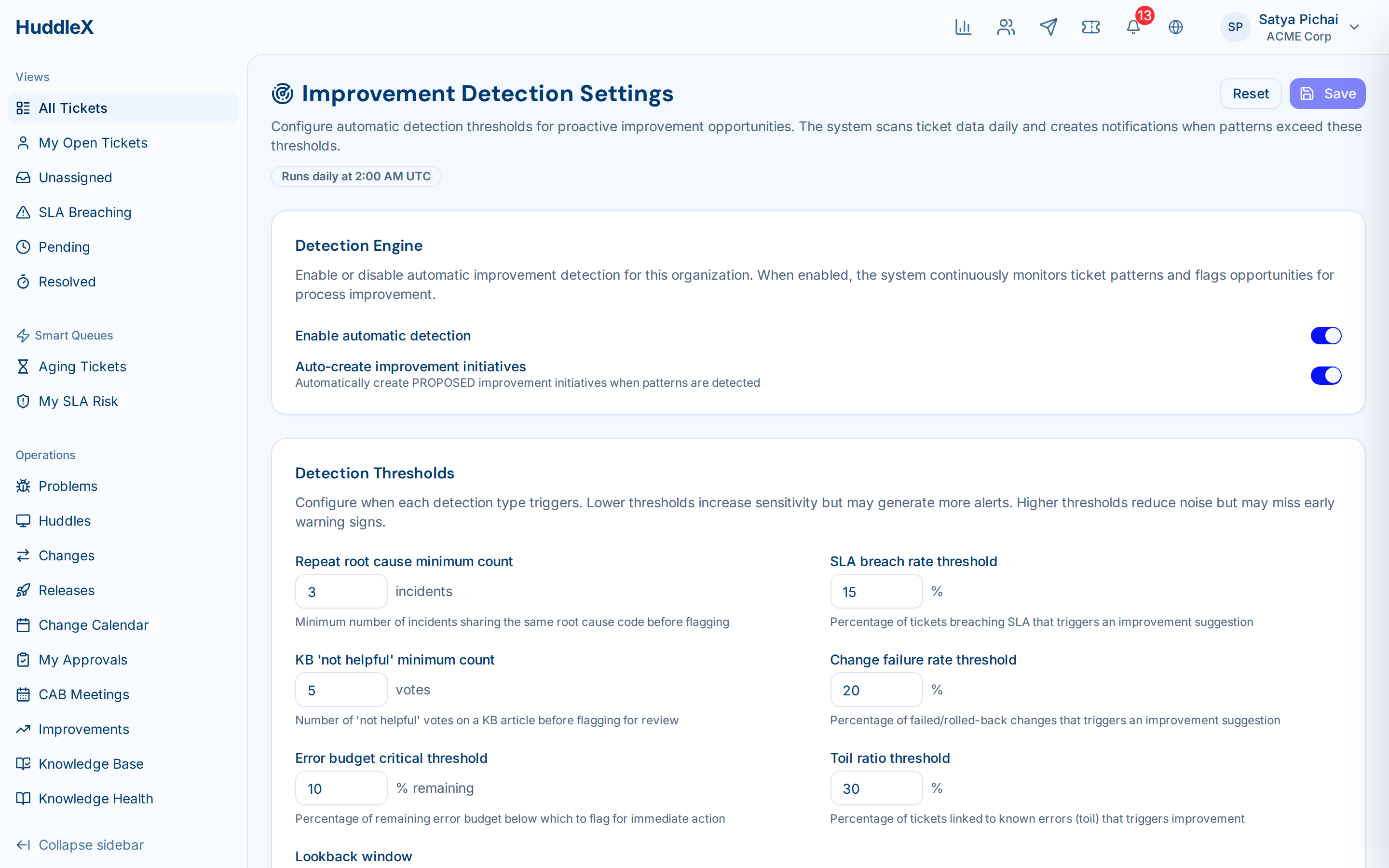Edit Change failure rate threshold field

point(876,690)
